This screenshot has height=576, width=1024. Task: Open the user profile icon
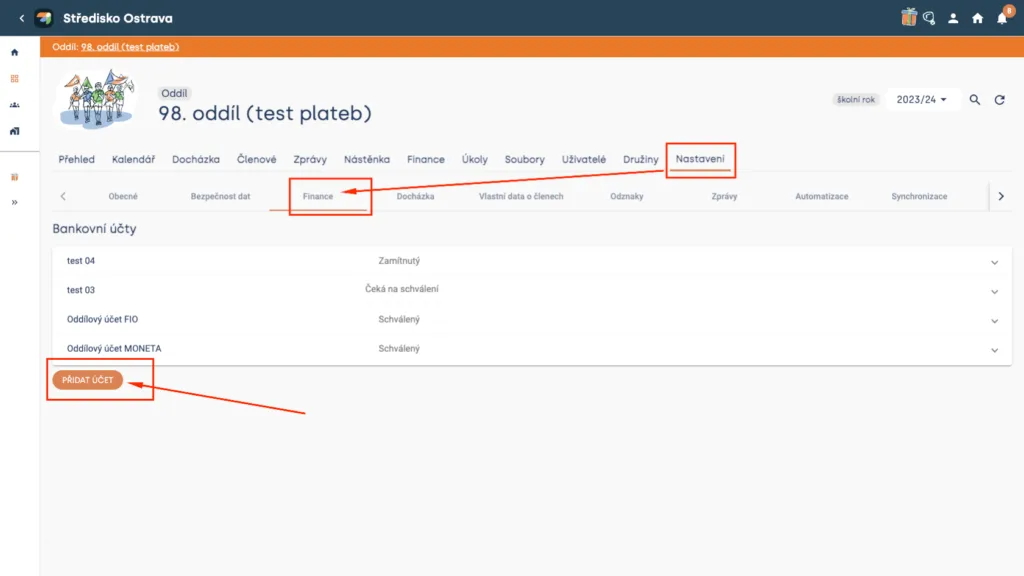pos(953,18)
